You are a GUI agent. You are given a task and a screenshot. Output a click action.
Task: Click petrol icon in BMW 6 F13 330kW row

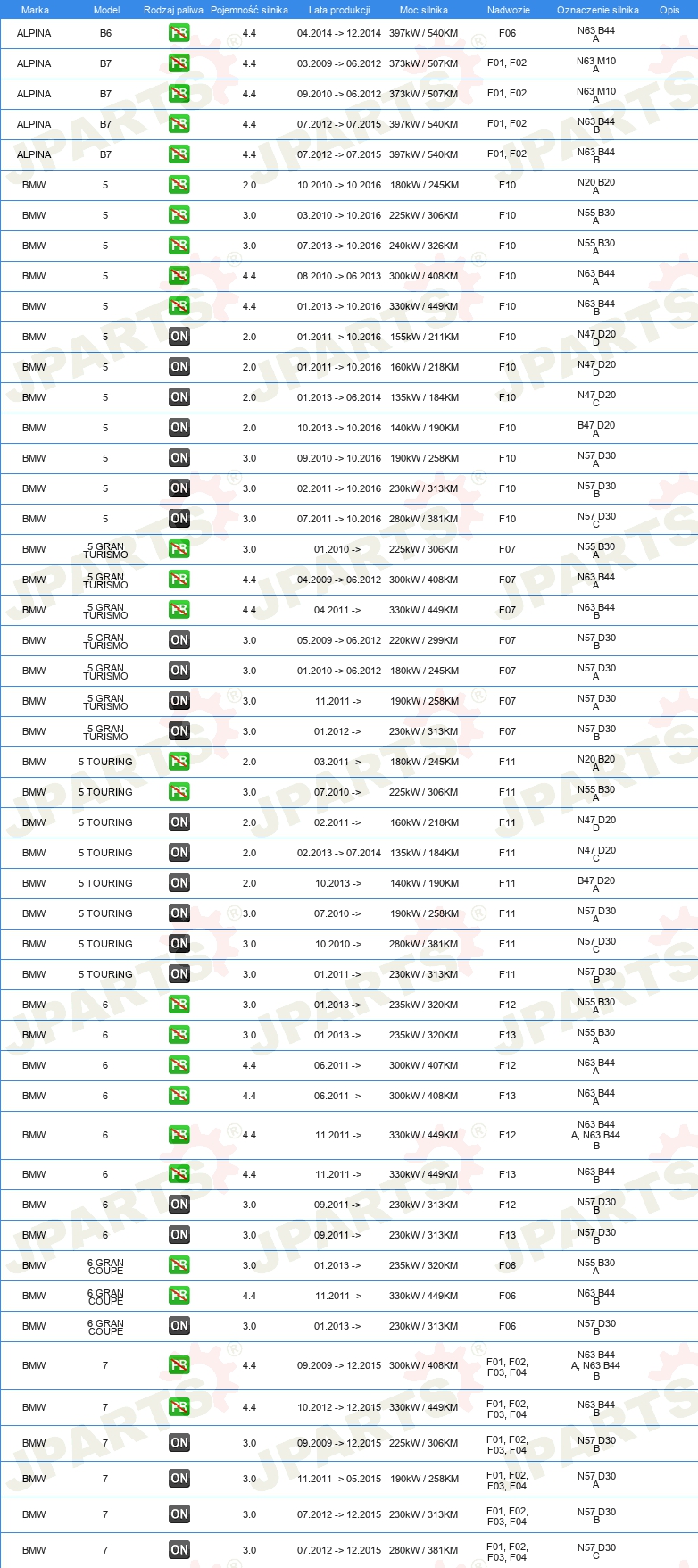179,1174
